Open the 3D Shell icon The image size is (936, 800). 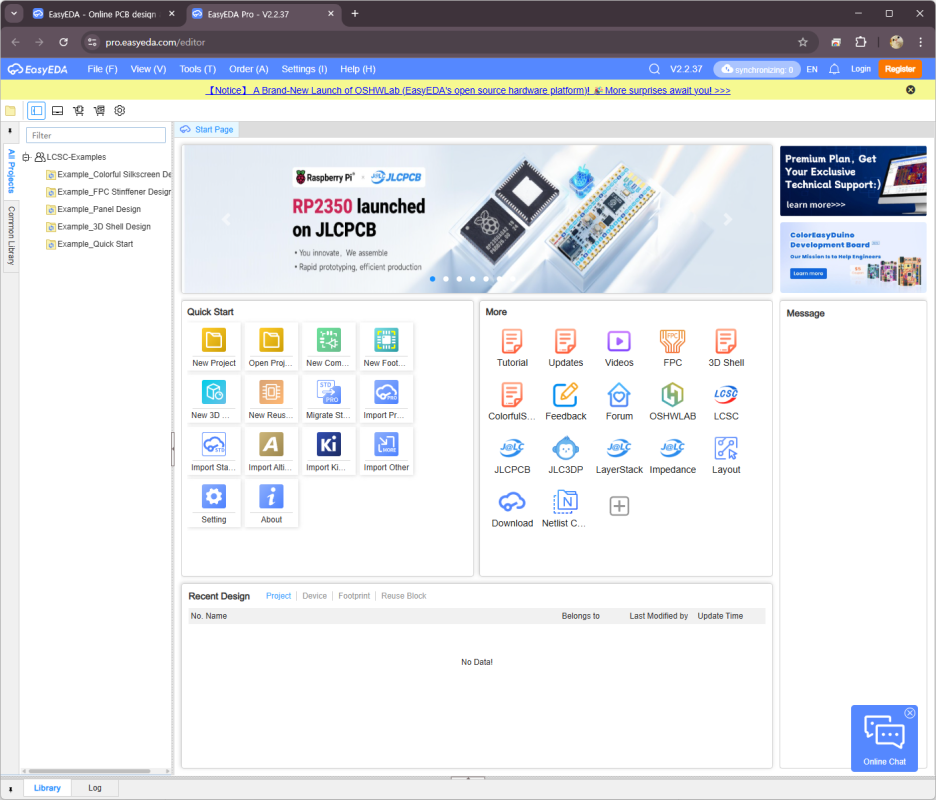click(726, 341)
